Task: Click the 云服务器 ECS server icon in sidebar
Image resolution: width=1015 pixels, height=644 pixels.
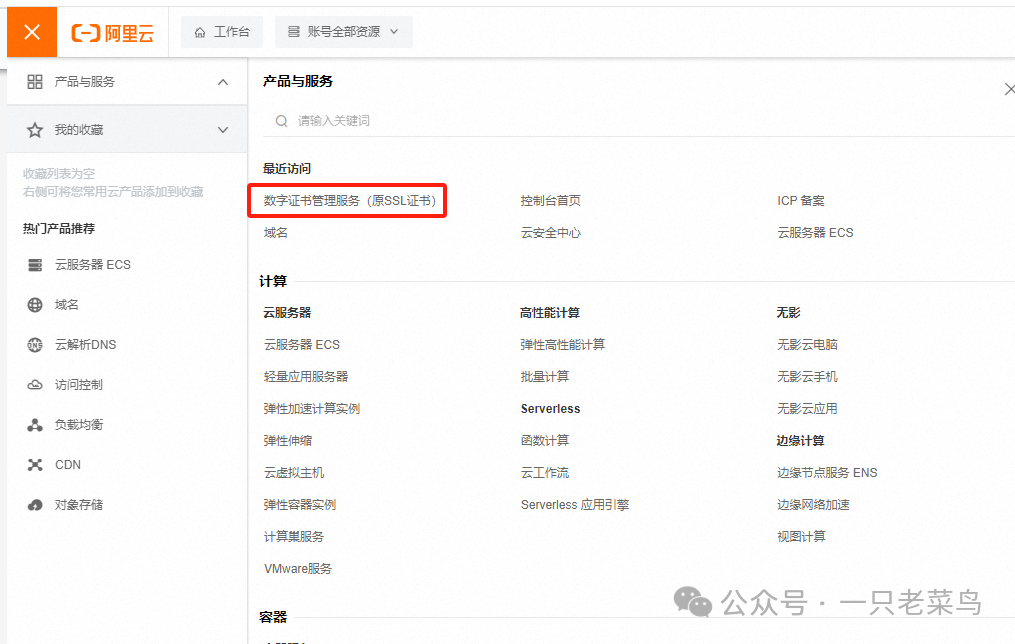Action: pos(35,265)
